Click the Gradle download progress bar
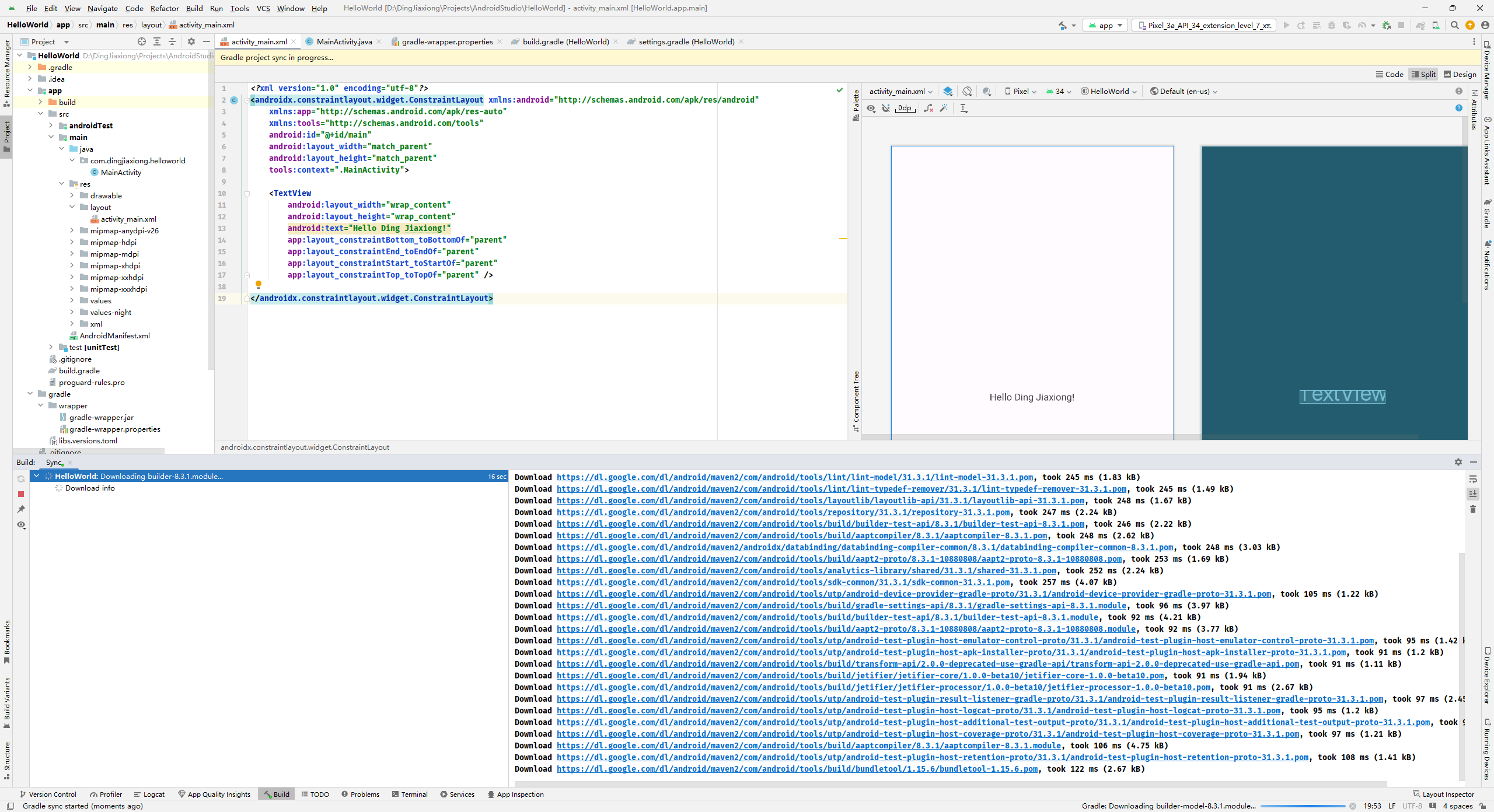The image size is (1494, 812). pos(1303,806)
